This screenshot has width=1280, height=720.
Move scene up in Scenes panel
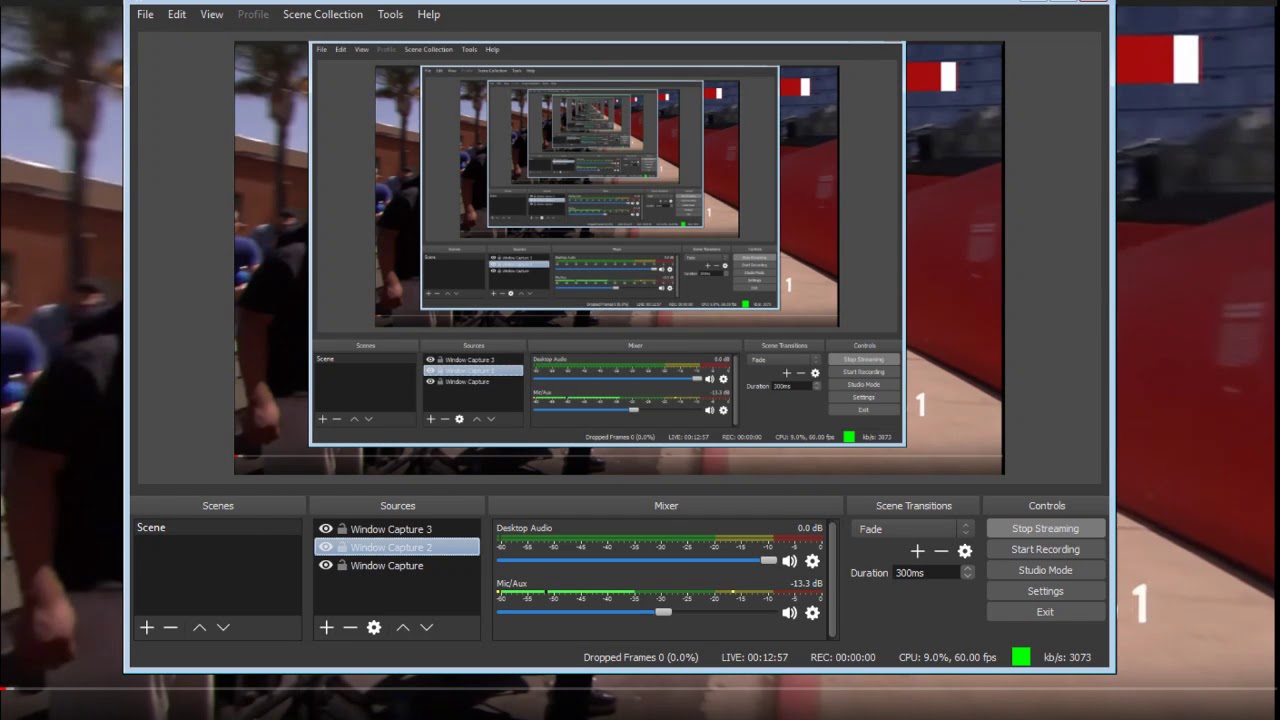click(x=199, y=627)
